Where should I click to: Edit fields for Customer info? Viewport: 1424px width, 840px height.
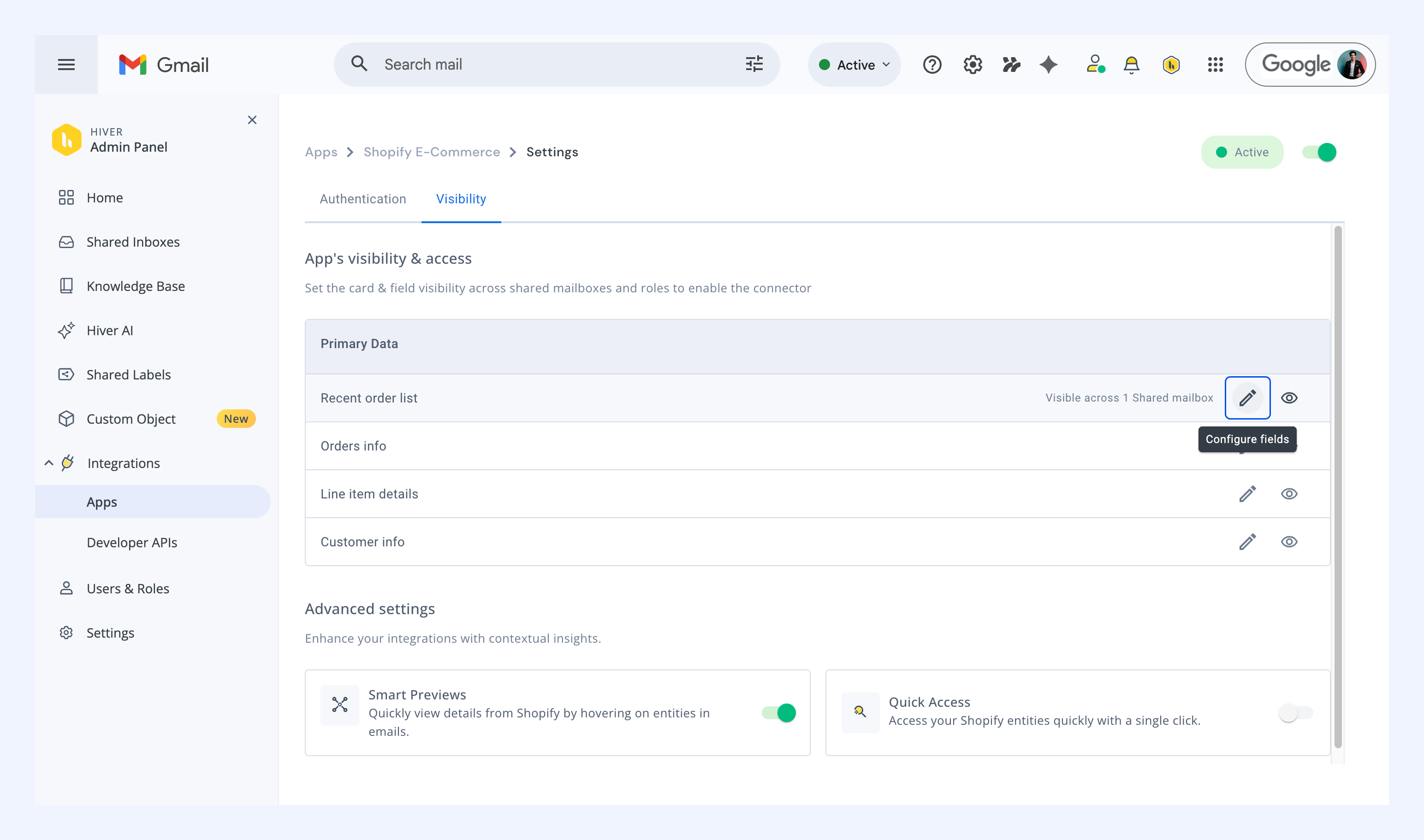(1247, 542)
